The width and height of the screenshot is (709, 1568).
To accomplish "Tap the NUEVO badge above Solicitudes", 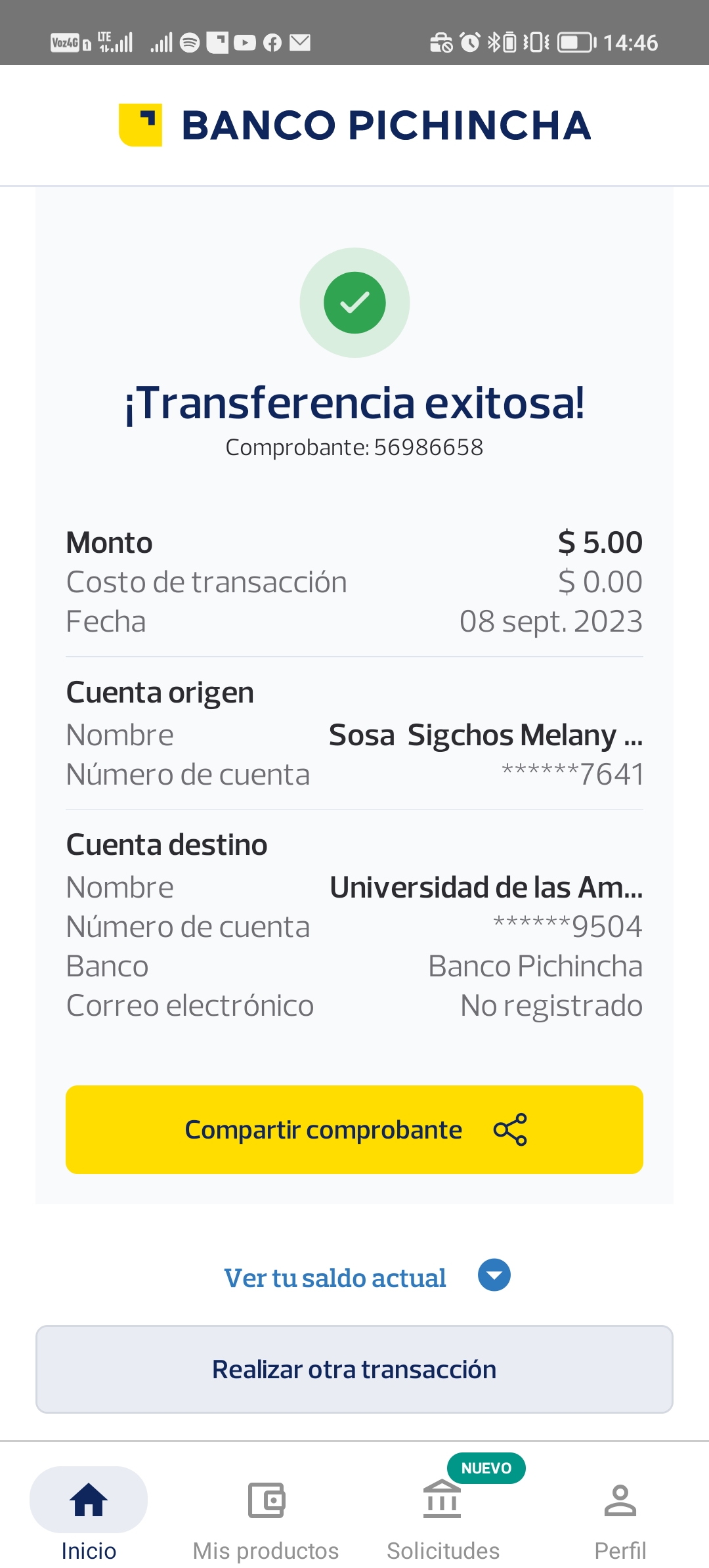I will (486, 1468).
